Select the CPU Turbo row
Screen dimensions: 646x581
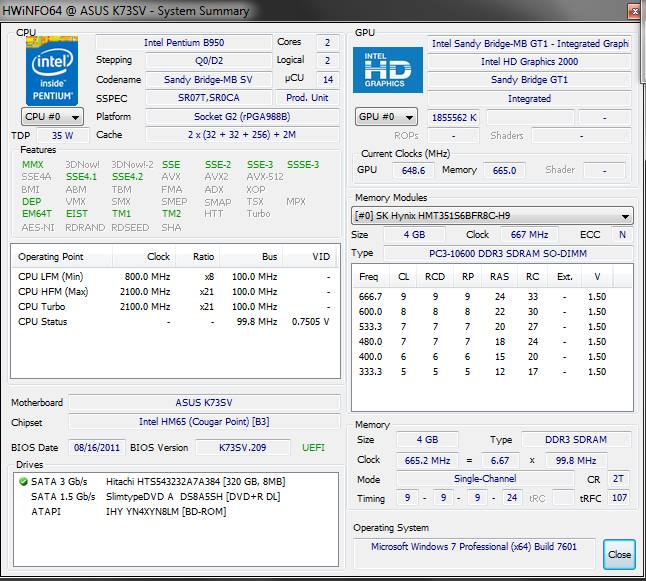tap(175, 307)
